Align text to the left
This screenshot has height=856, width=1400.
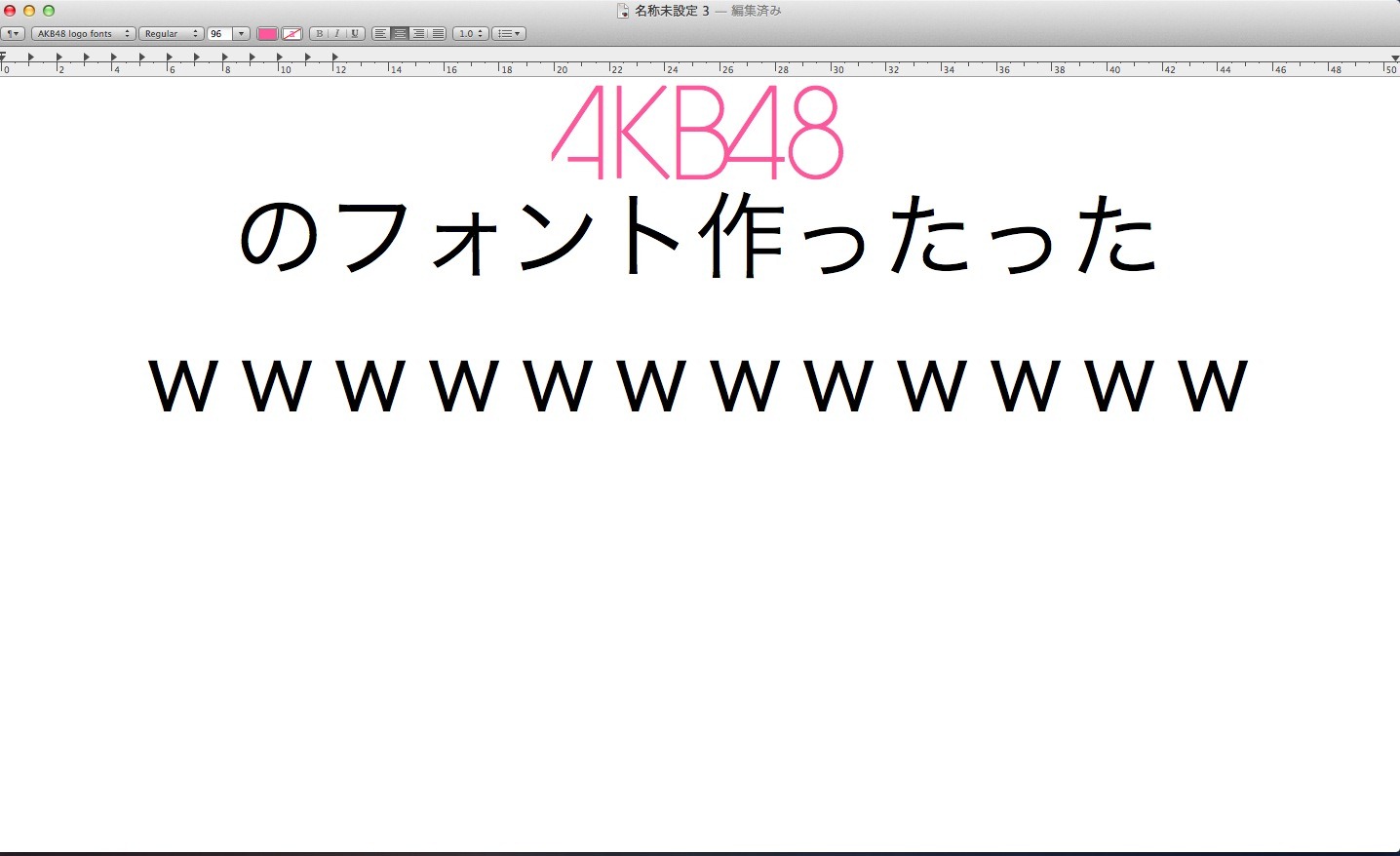coord(381,33)
